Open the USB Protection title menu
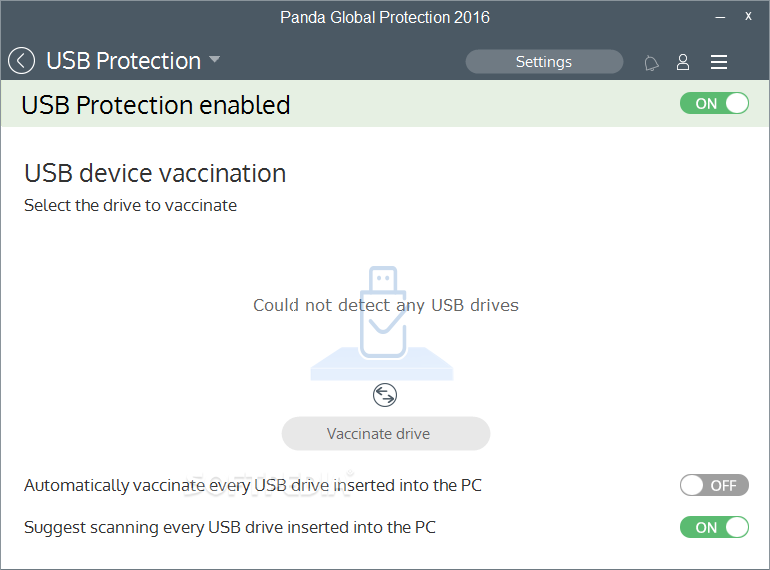 point(123,61)
